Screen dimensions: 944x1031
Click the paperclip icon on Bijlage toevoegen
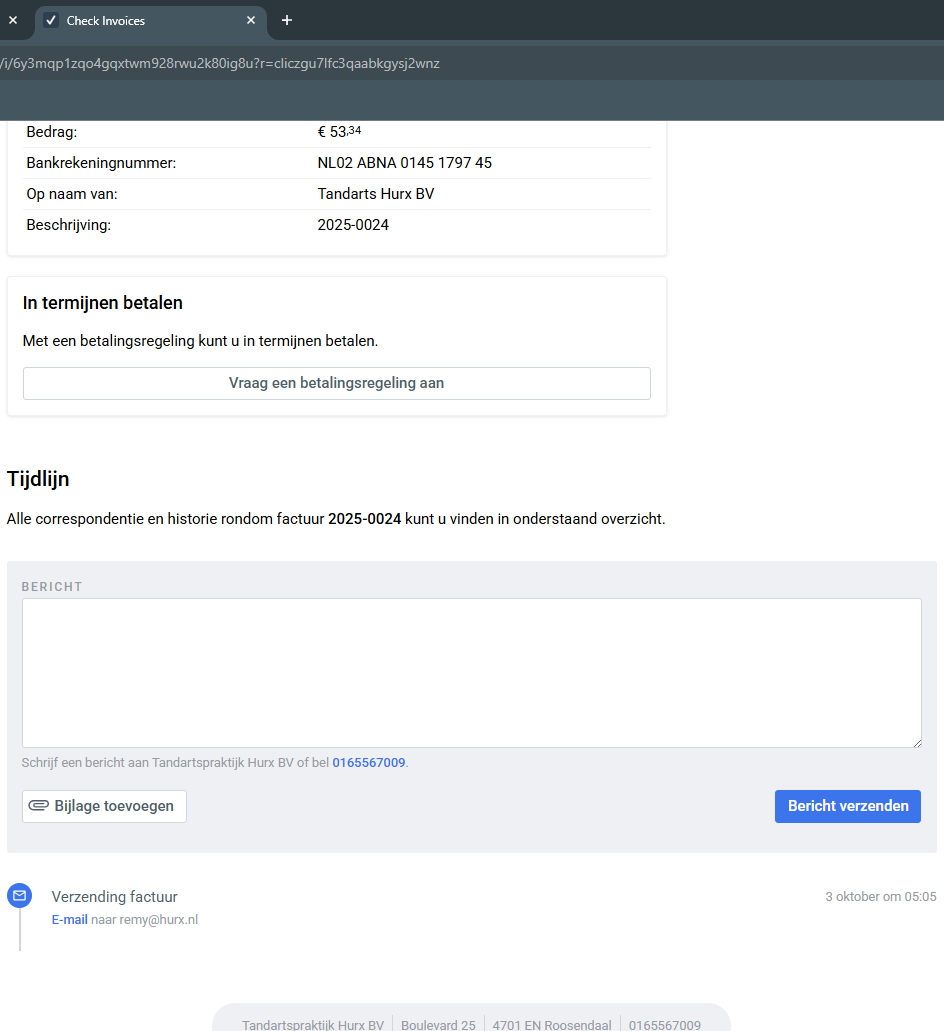[x=39, y=806]
